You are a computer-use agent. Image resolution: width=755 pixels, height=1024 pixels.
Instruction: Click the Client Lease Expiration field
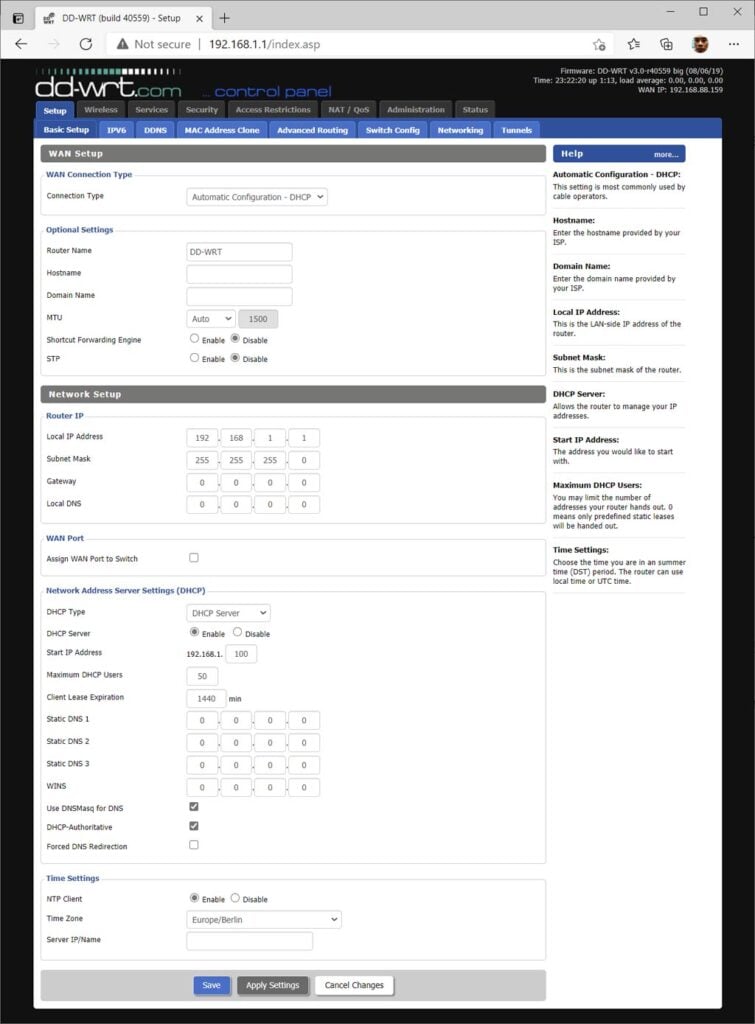click(x=206, y=698)
